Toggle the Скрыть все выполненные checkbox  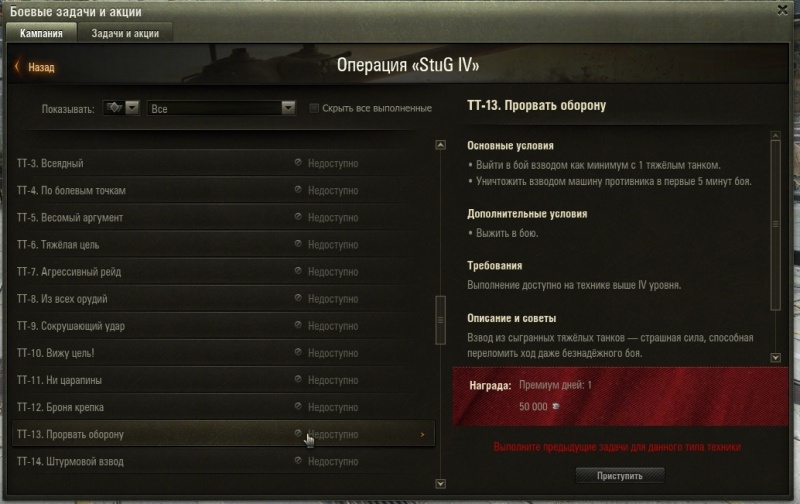click(x=314, y=108)
